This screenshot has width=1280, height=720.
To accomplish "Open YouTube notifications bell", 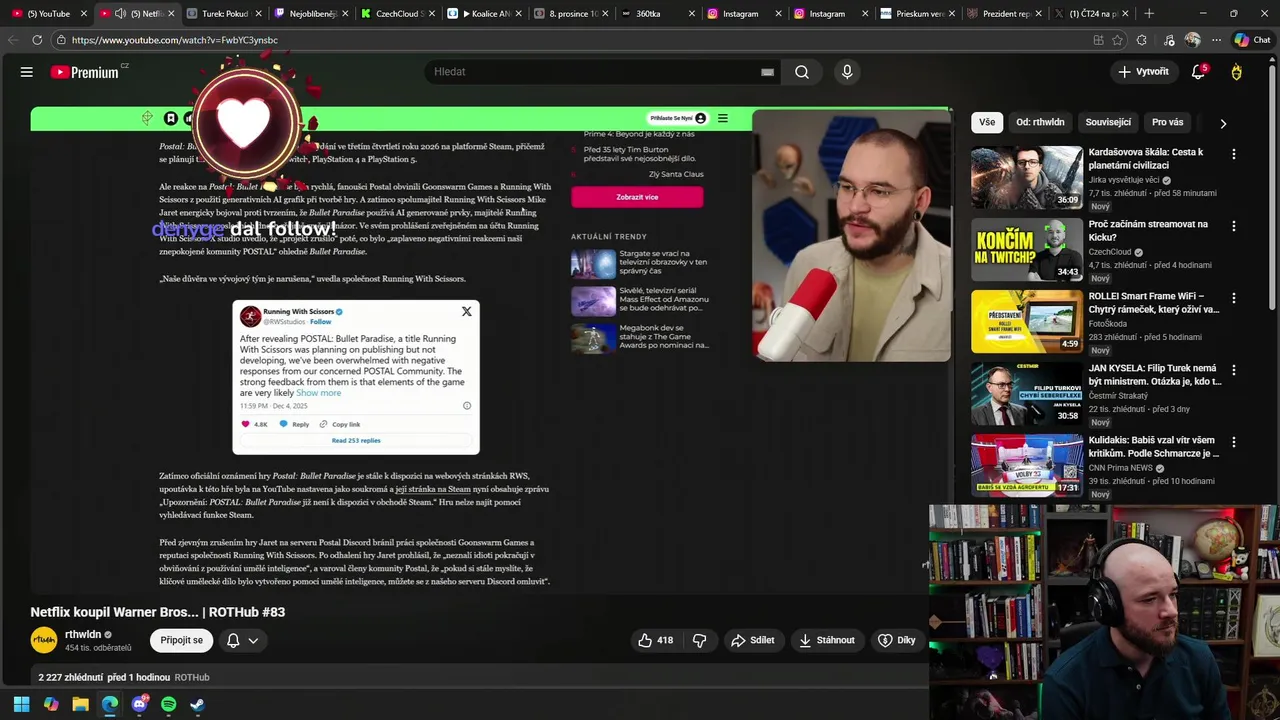I will tap(1198, 72).
